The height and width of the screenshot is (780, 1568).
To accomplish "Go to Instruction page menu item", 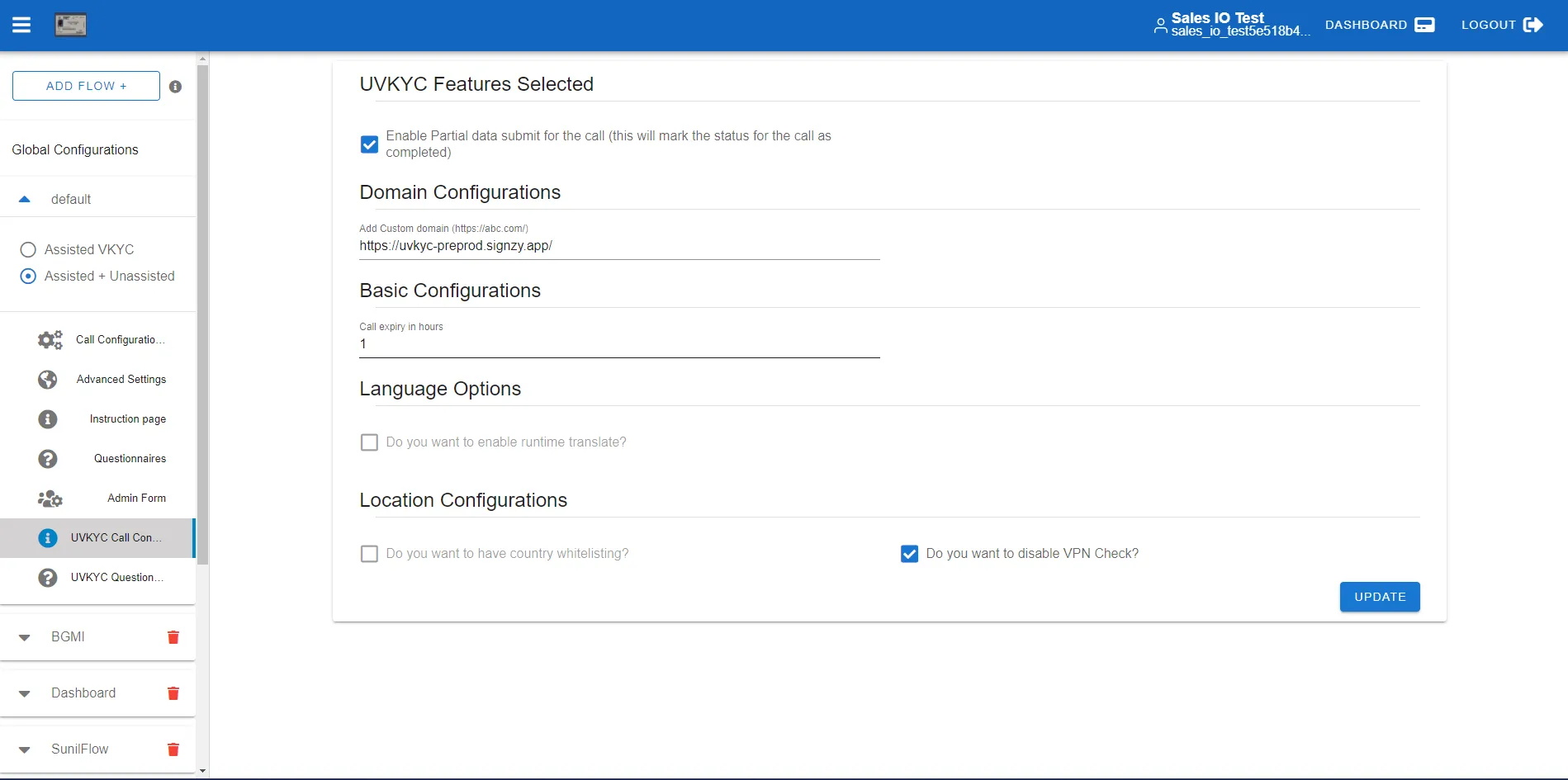I will click(128, 418).
